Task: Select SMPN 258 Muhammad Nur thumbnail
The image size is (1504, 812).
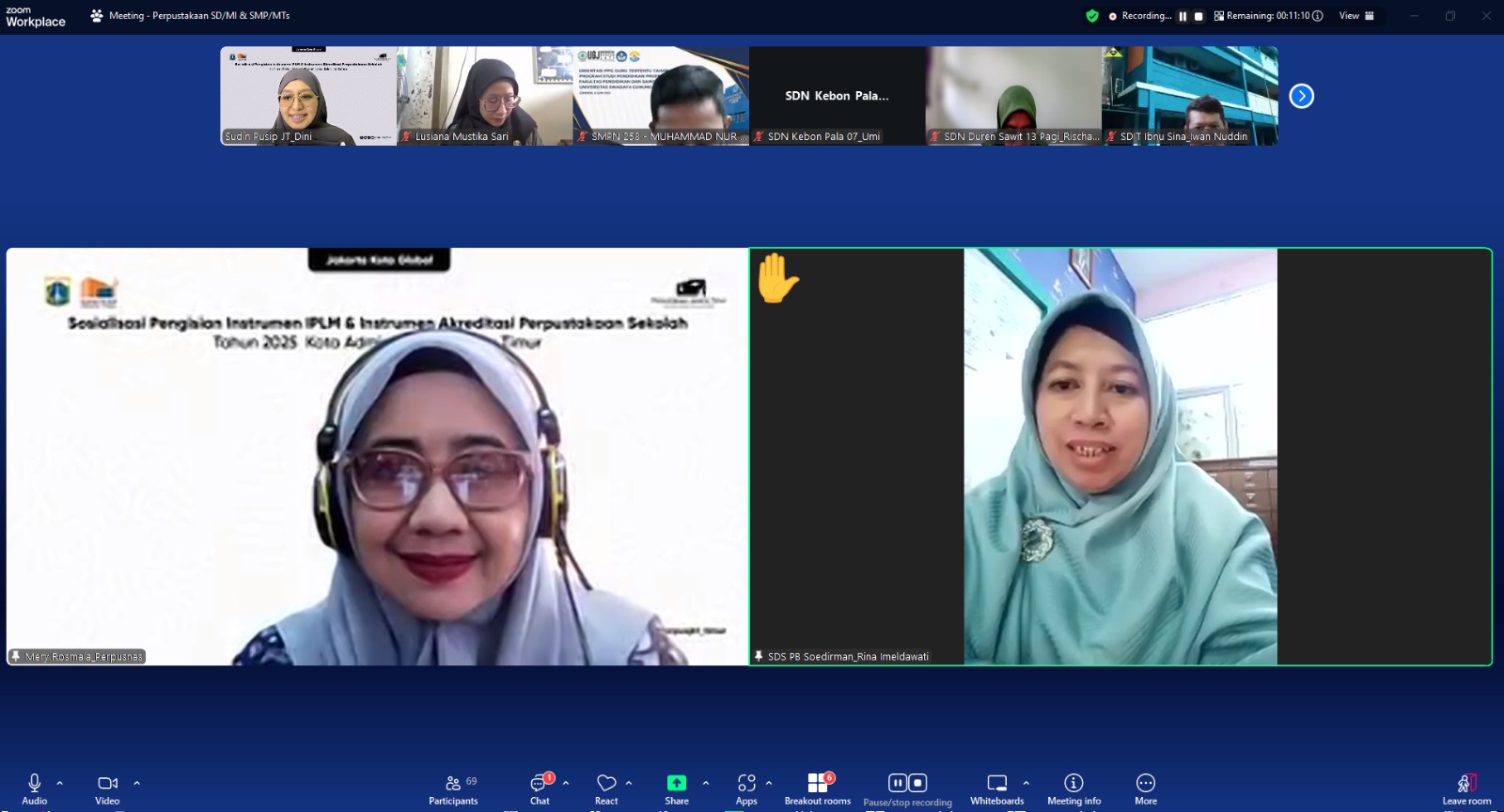Action: (x=661, y=96)
